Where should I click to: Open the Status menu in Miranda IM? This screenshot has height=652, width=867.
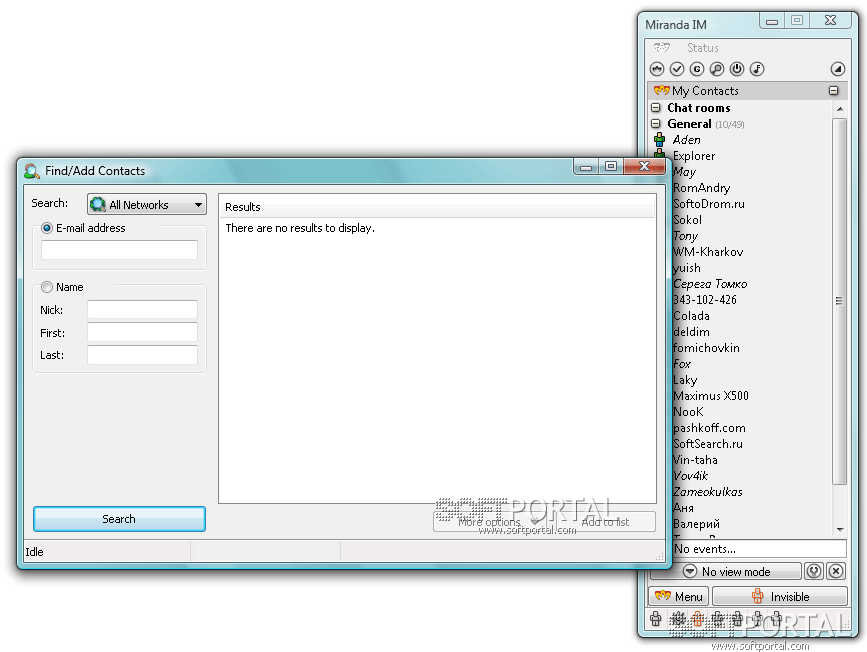(x=702, y=48)
